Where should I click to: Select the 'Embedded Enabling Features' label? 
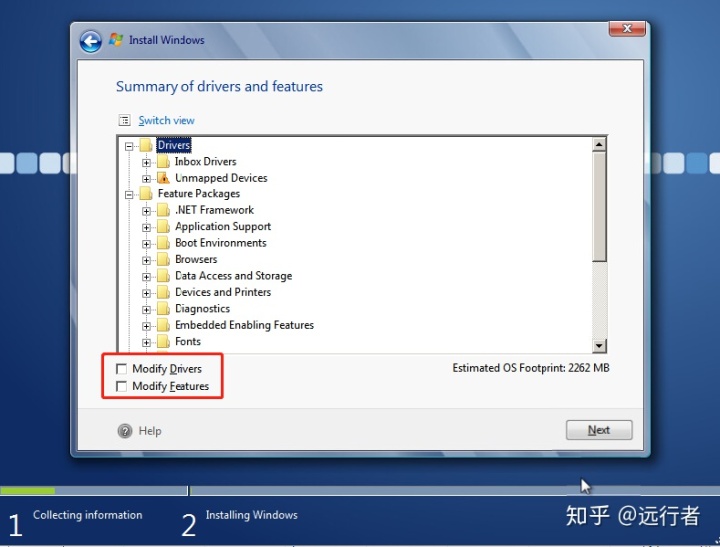click(244, 325)
